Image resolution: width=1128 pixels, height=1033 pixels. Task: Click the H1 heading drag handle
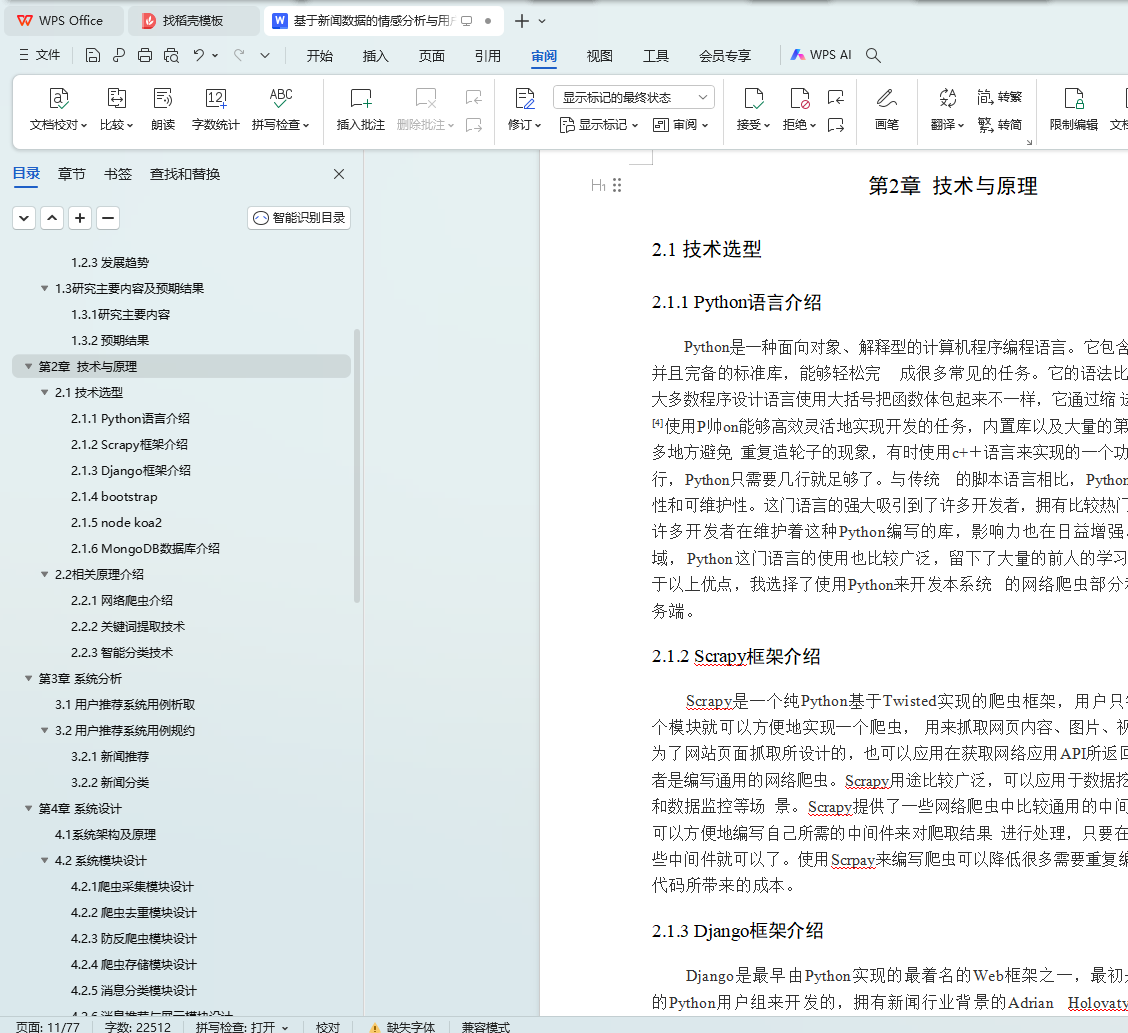[617, 186]
